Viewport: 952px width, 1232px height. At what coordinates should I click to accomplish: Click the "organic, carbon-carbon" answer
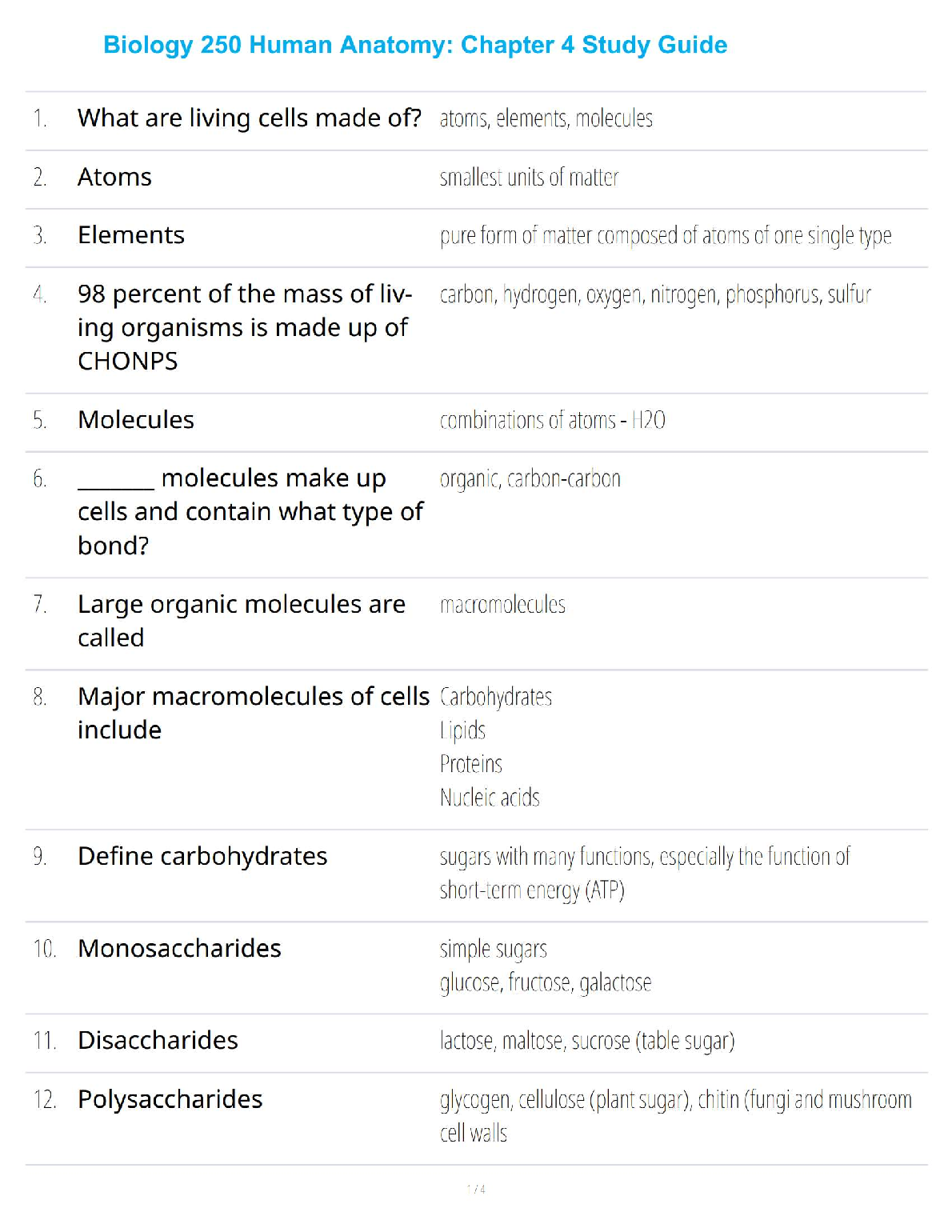530,479
